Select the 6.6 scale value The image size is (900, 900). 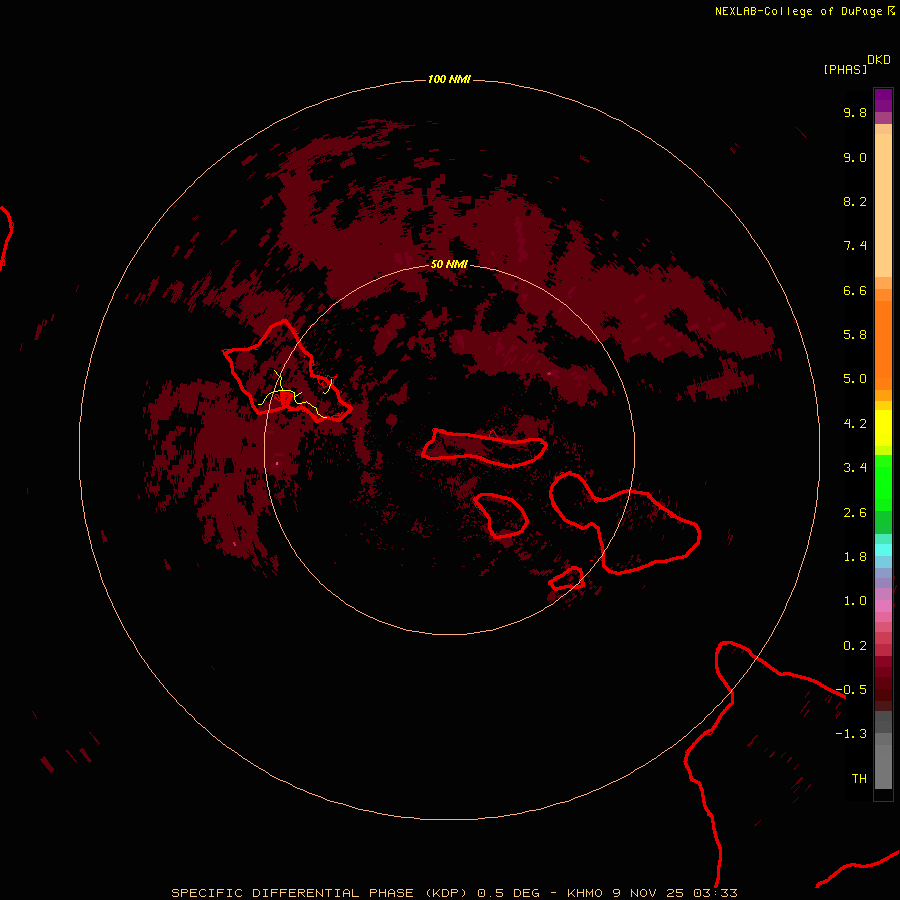click(855, 290)
